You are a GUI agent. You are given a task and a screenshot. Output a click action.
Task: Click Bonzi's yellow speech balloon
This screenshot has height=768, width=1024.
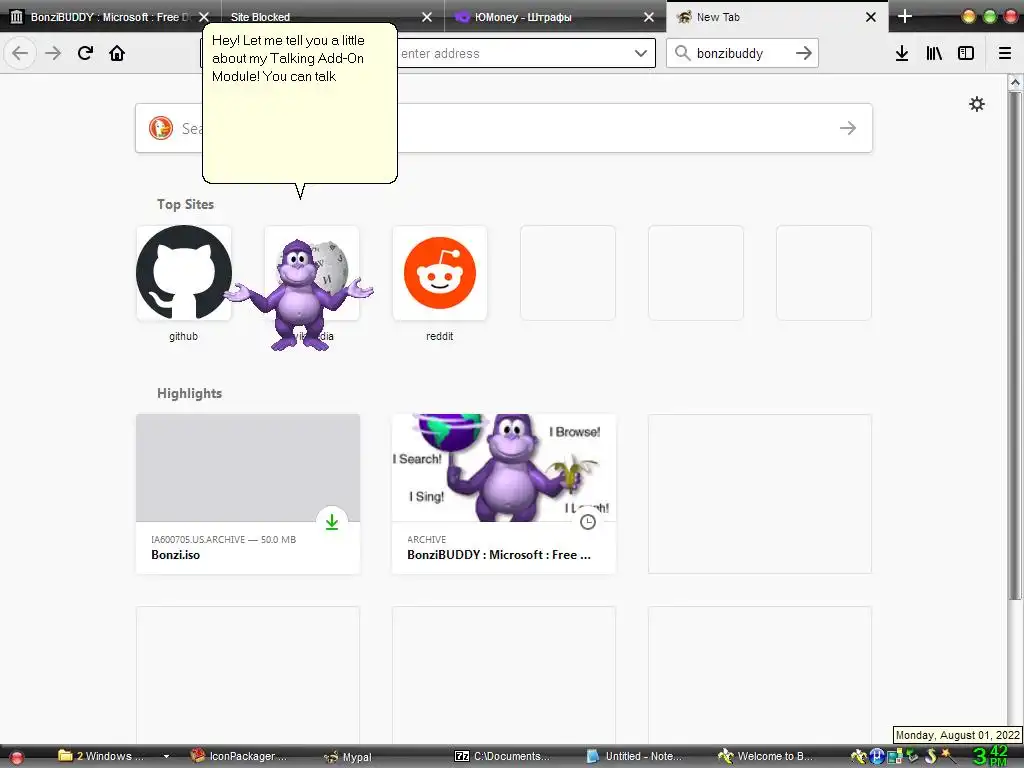click(x=300, y=103)
